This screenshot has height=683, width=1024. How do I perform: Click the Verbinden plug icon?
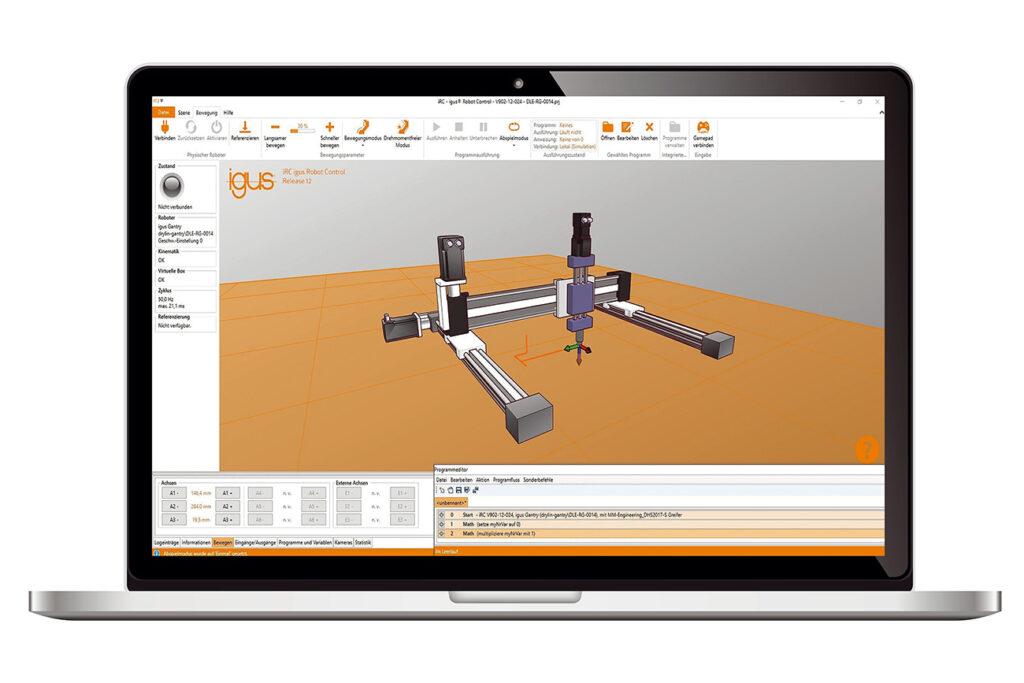click(165, 126)
